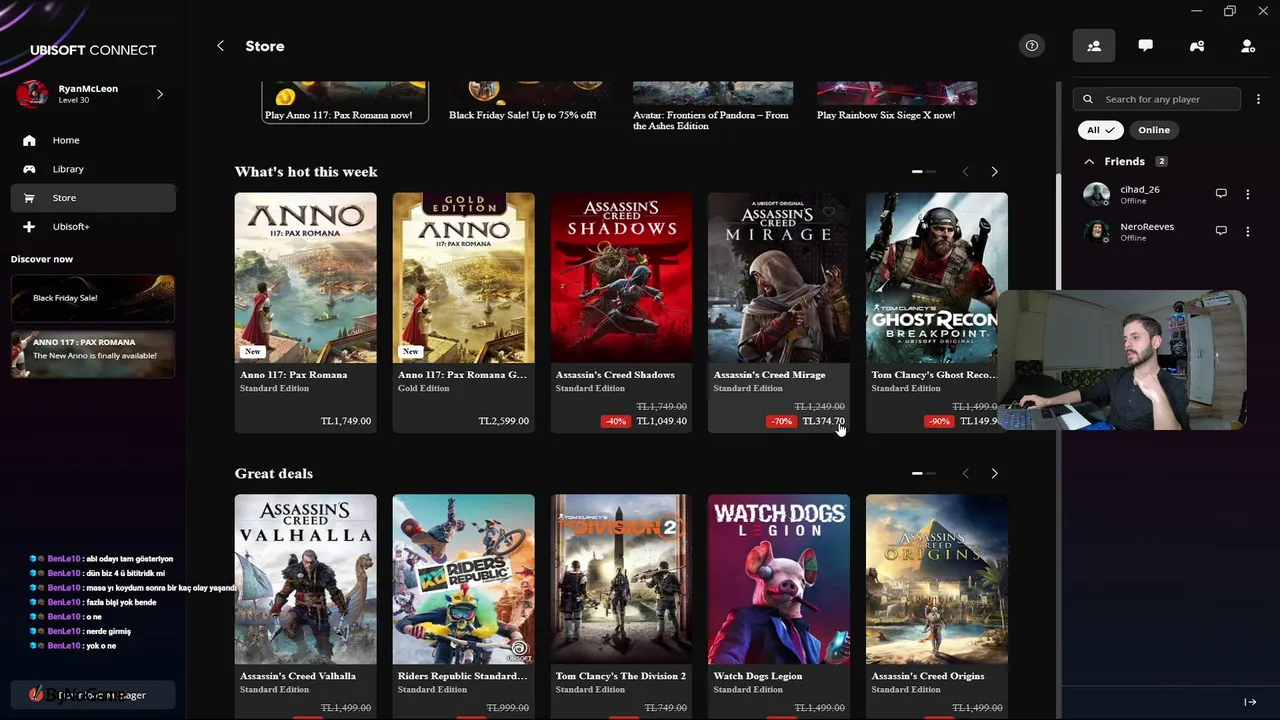
Task: Click the friends count badge showing 2
Action: (x=1161, y=161)
